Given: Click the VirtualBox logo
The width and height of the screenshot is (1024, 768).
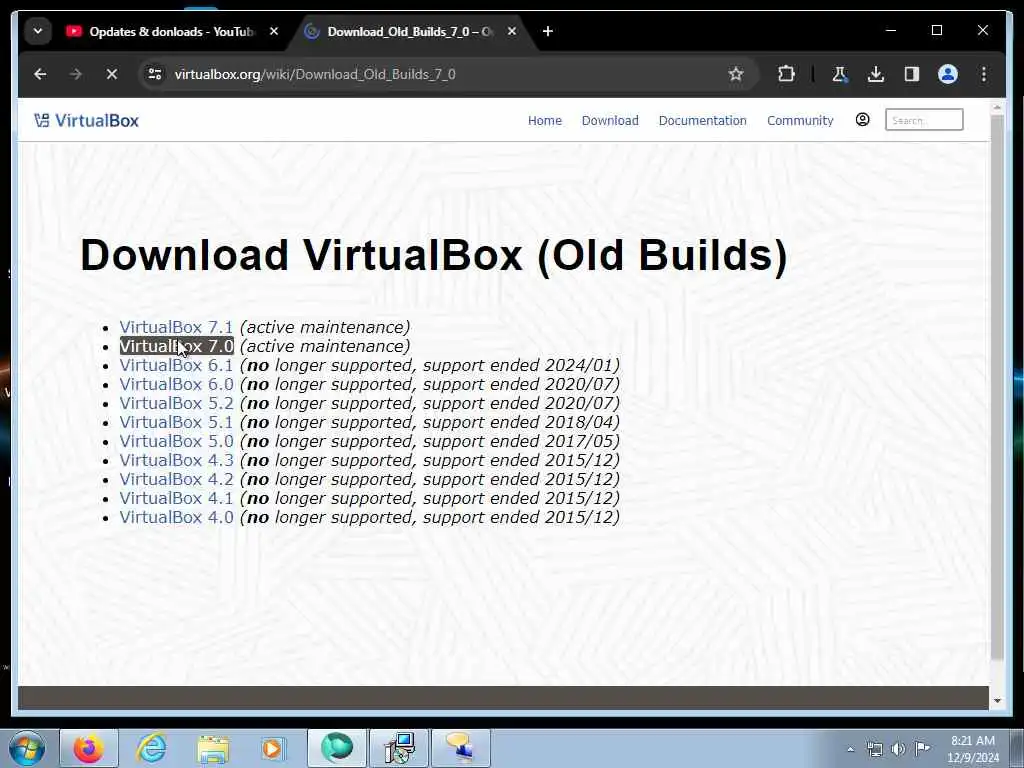Looking at the screenshot, I should click(86, 120).
